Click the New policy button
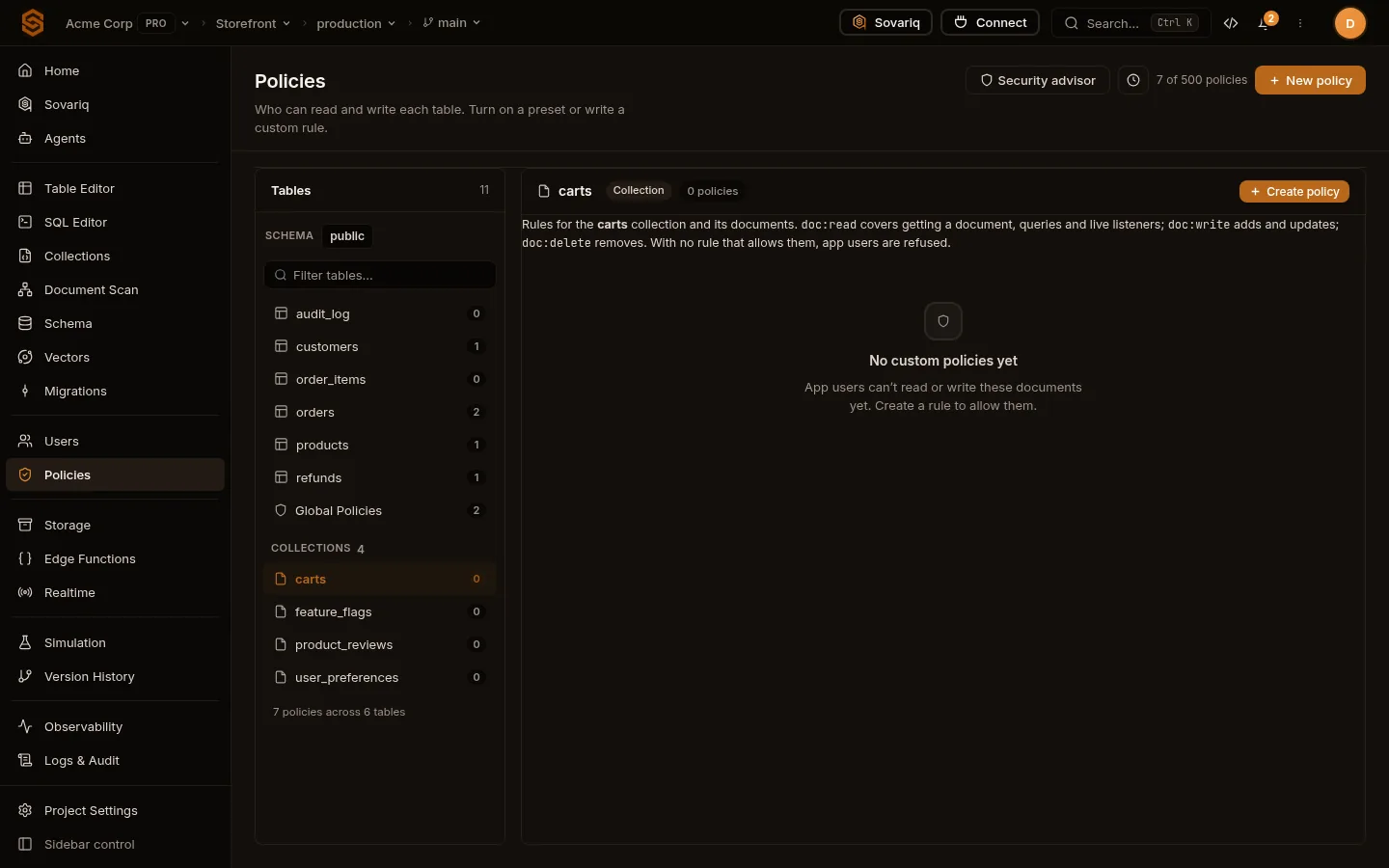 (1310, 80)
